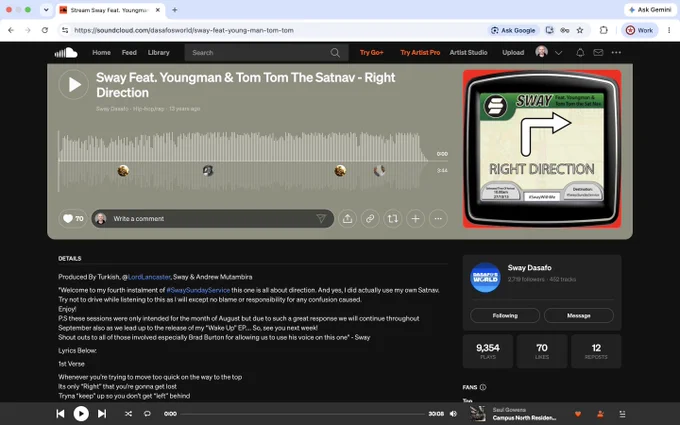680x425 pixels.
Task: Open track's more options ellipsis
Action: pos(438,219)
